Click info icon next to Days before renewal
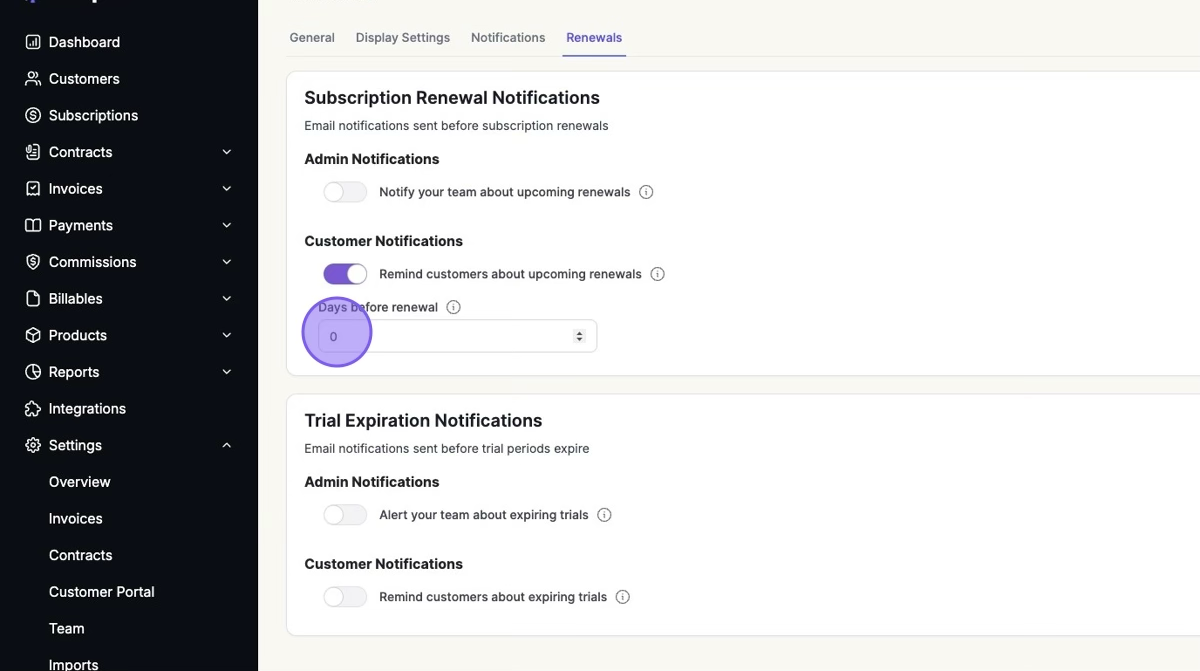The height and width of the screenshot is (671, 1200). click(453, 307)
